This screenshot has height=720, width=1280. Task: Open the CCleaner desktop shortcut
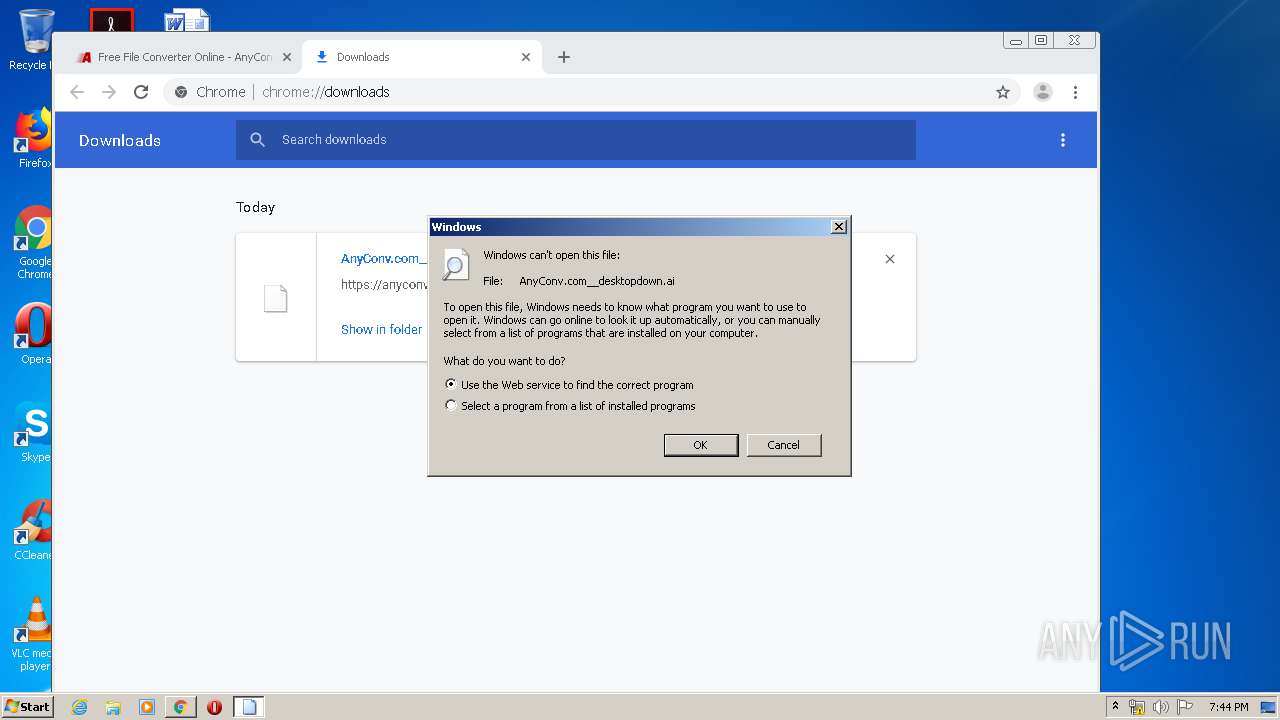pyautogui.click(x=33, y=531)
